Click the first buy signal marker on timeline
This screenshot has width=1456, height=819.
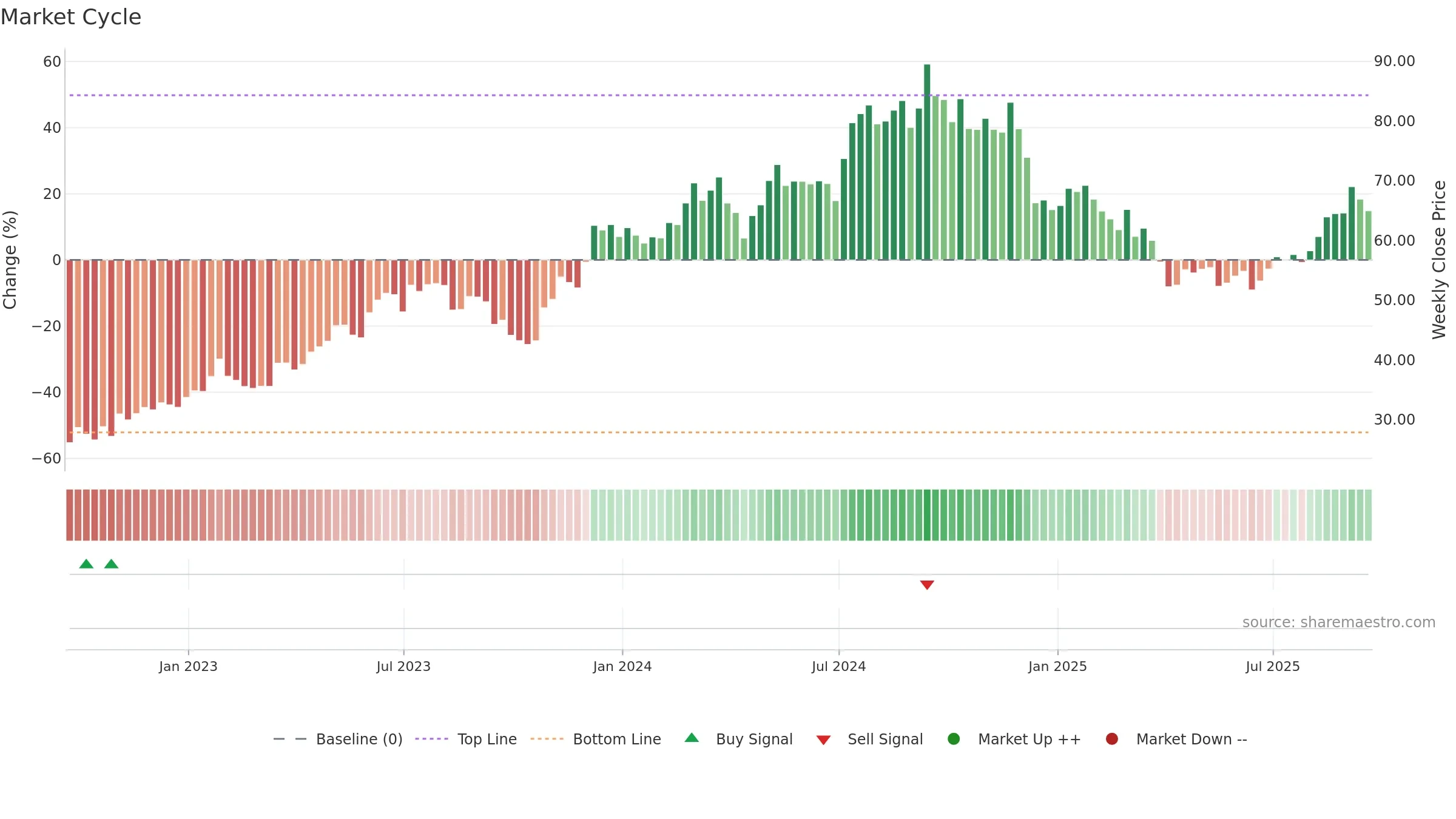point(86,564)
